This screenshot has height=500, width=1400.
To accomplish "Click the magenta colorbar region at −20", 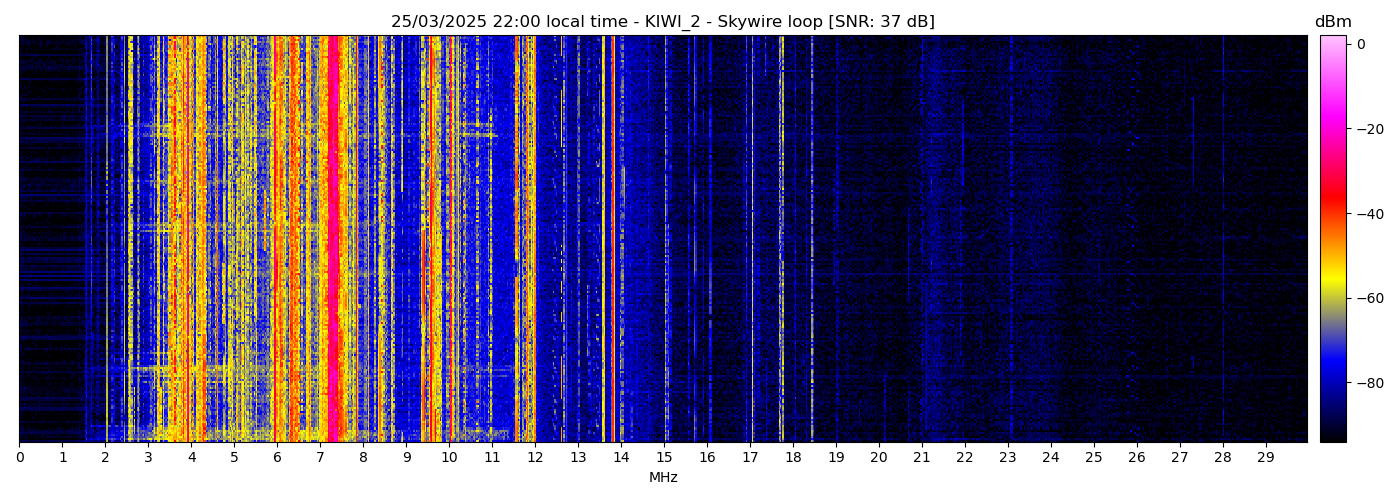I will [x=1332, y=129].
